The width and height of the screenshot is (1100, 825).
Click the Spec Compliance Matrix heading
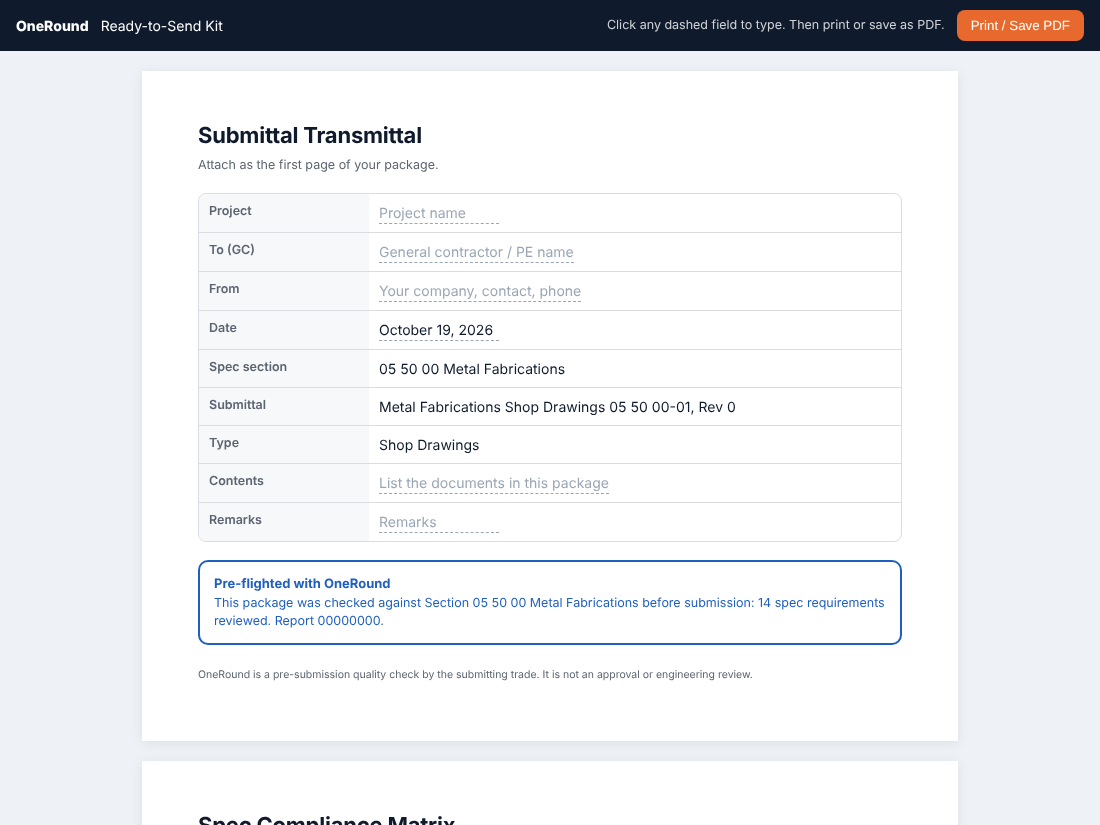click(326, 820)
